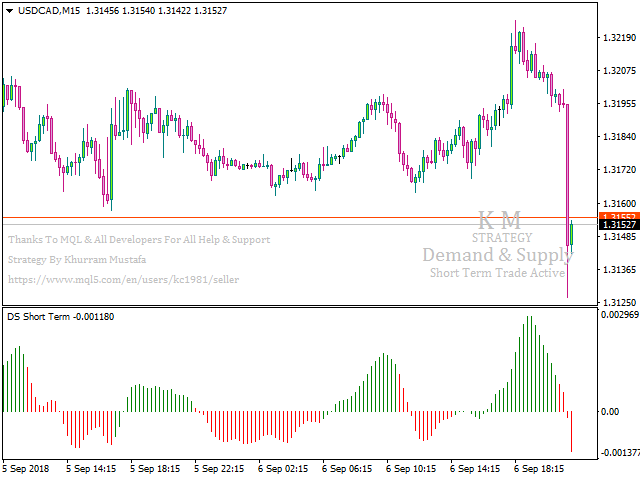Click the 'Short Term Trade Active' status text
The image size is (640, 480).
click(x=497, y=273)
